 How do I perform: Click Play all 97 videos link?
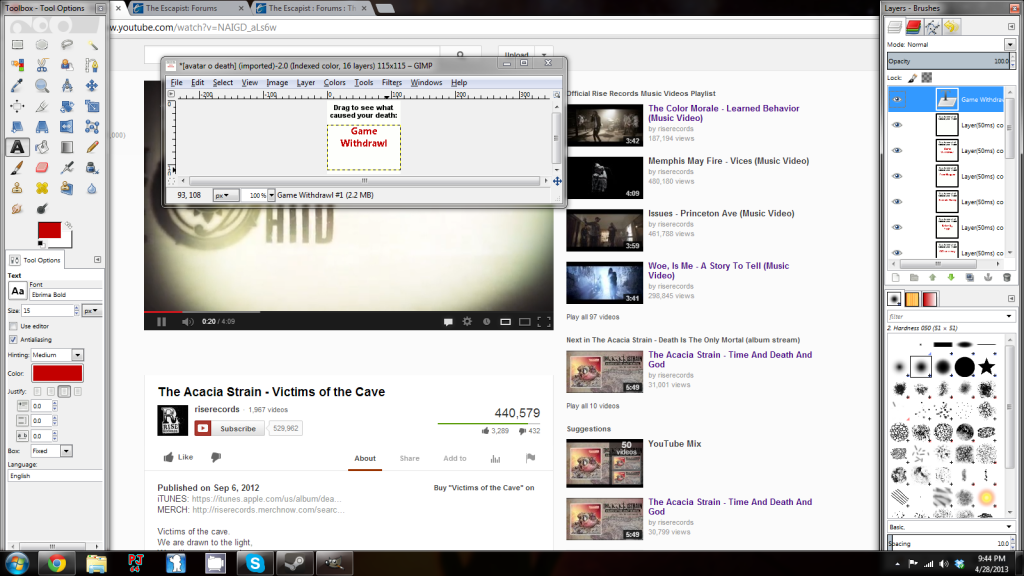point(592,317)
